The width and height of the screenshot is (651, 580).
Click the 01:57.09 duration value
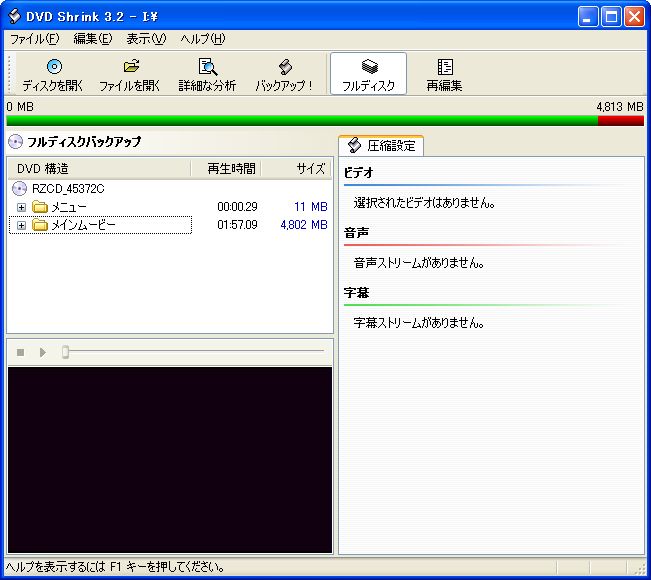[x=237, y=225]
